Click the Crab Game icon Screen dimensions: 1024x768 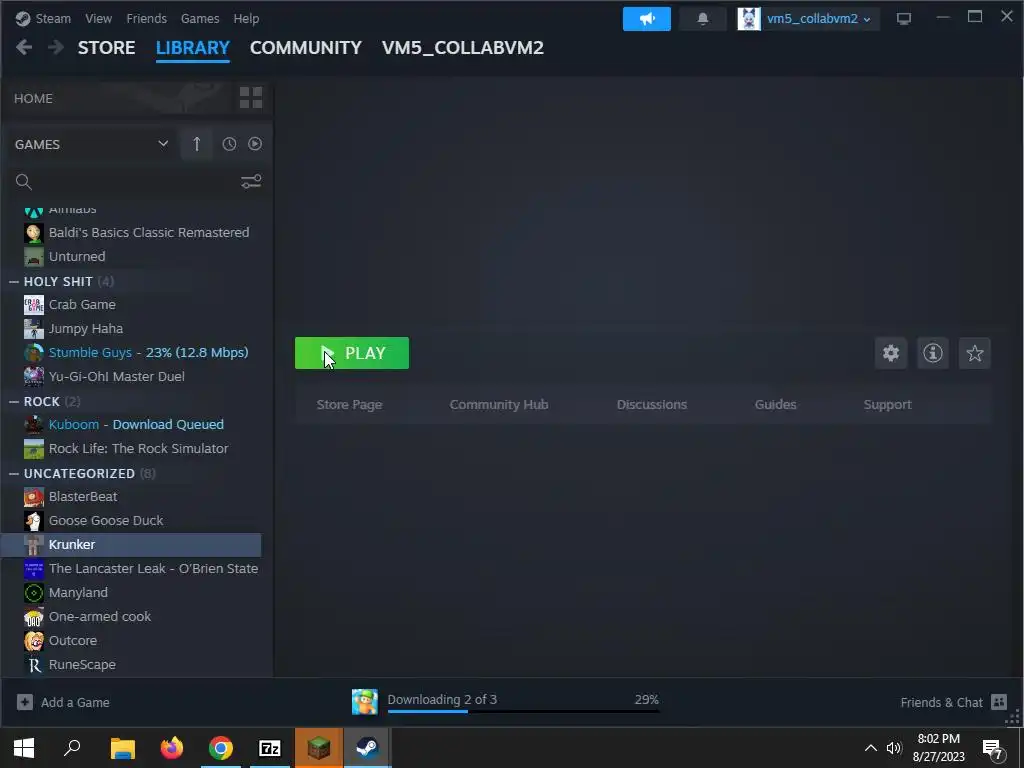click(33, 304)
